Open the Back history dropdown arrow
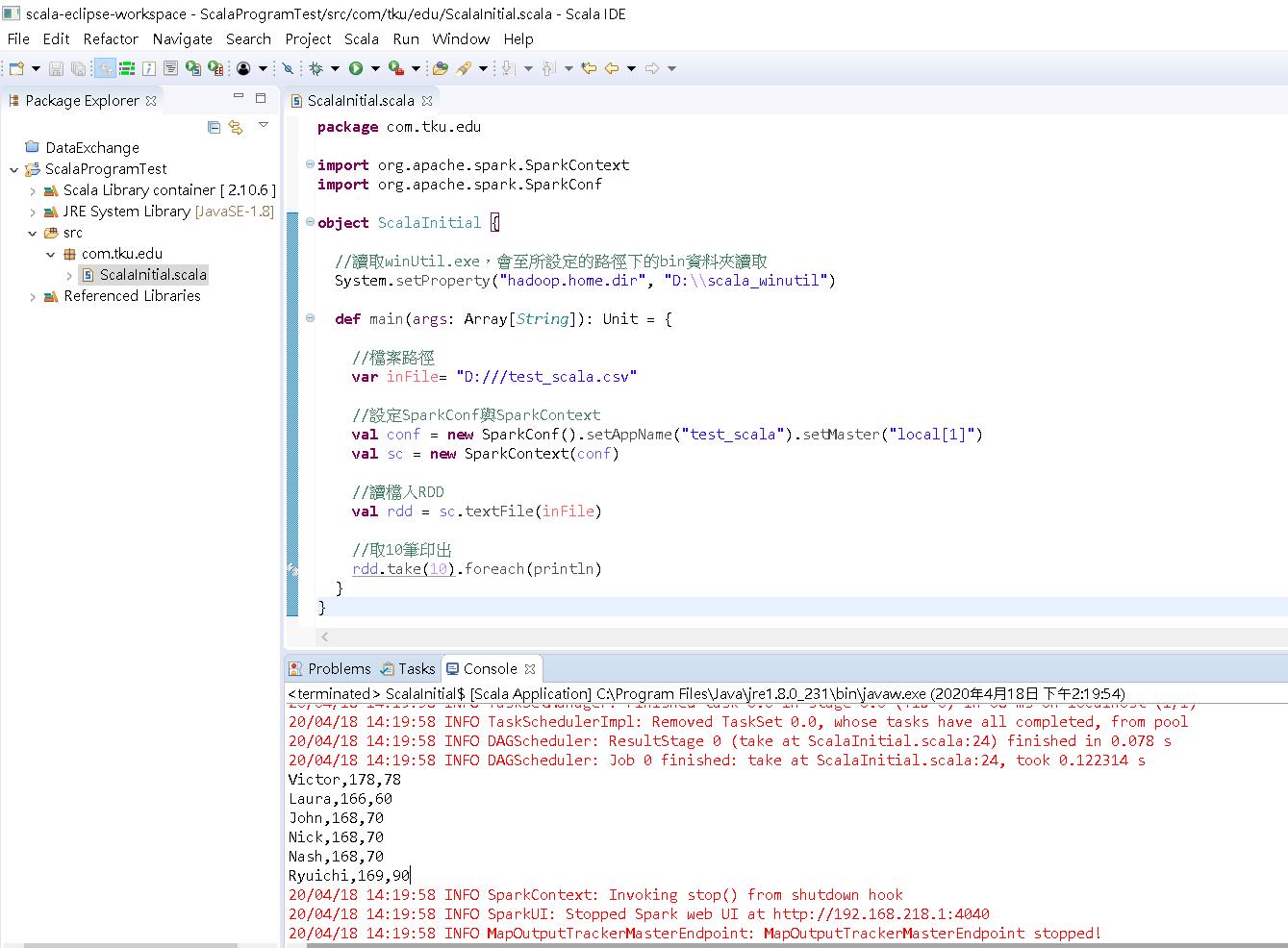1288x948 pixels. point(631,68)
